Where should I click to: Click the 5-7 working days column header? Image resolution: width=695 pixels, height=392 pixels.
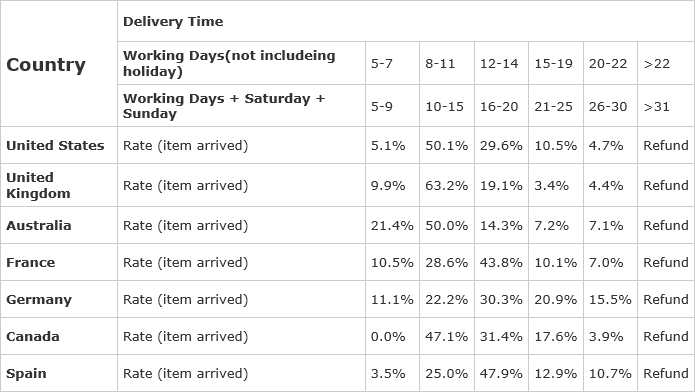point(392,63)
